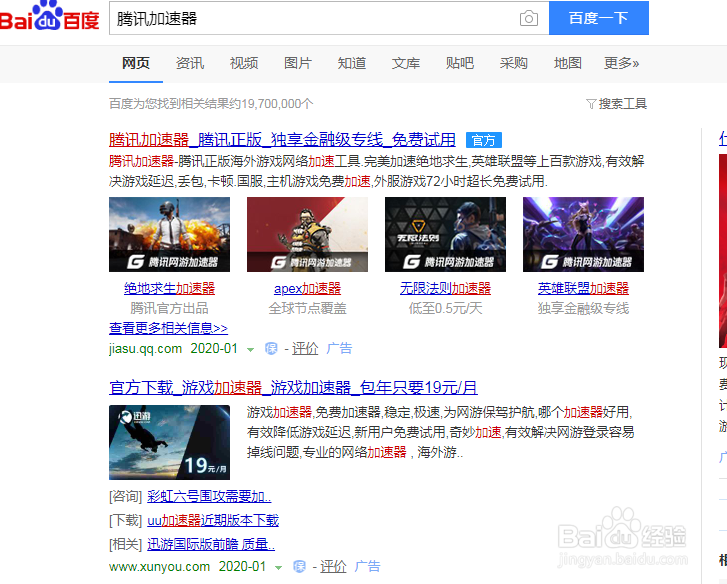Image resolution: width=727 pixels, height=584 pixels.
Task: Click apex加速器 link
Action: pos(307,288)
